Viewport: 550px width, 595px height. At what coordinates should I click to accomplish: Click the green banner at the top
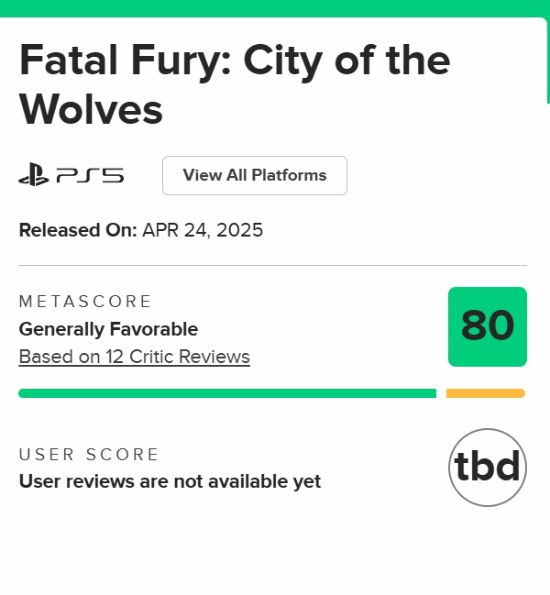[x=275, y=8]
